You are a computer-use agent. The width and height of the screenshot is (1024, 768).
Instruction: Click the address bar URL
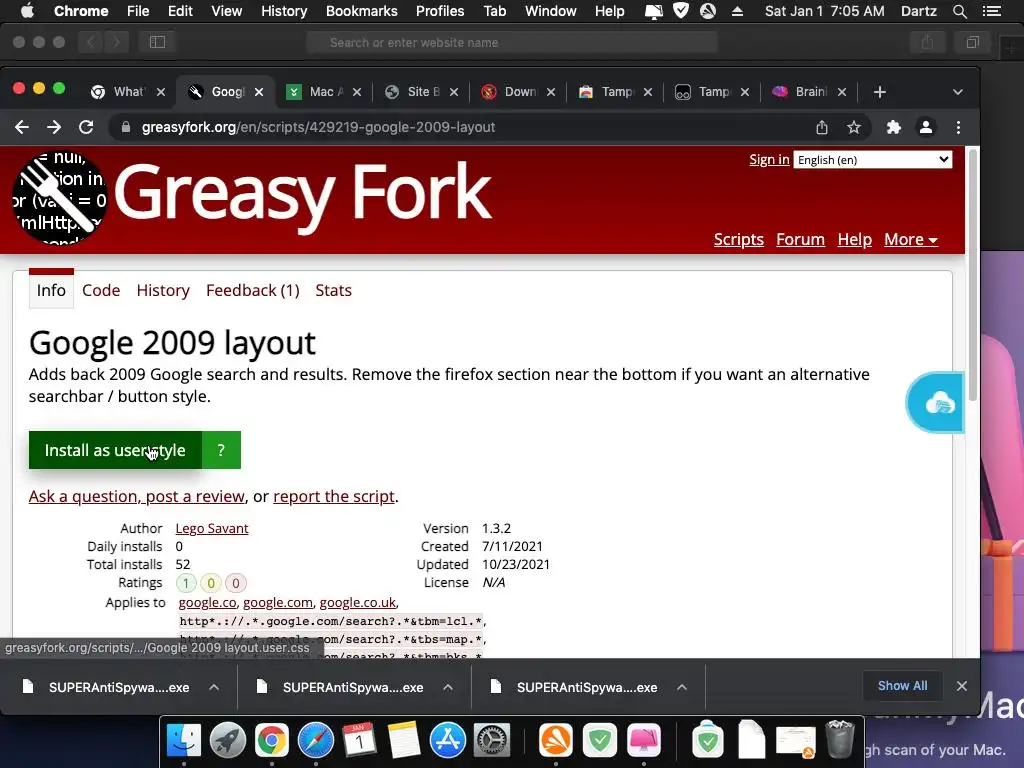[318, 127]
